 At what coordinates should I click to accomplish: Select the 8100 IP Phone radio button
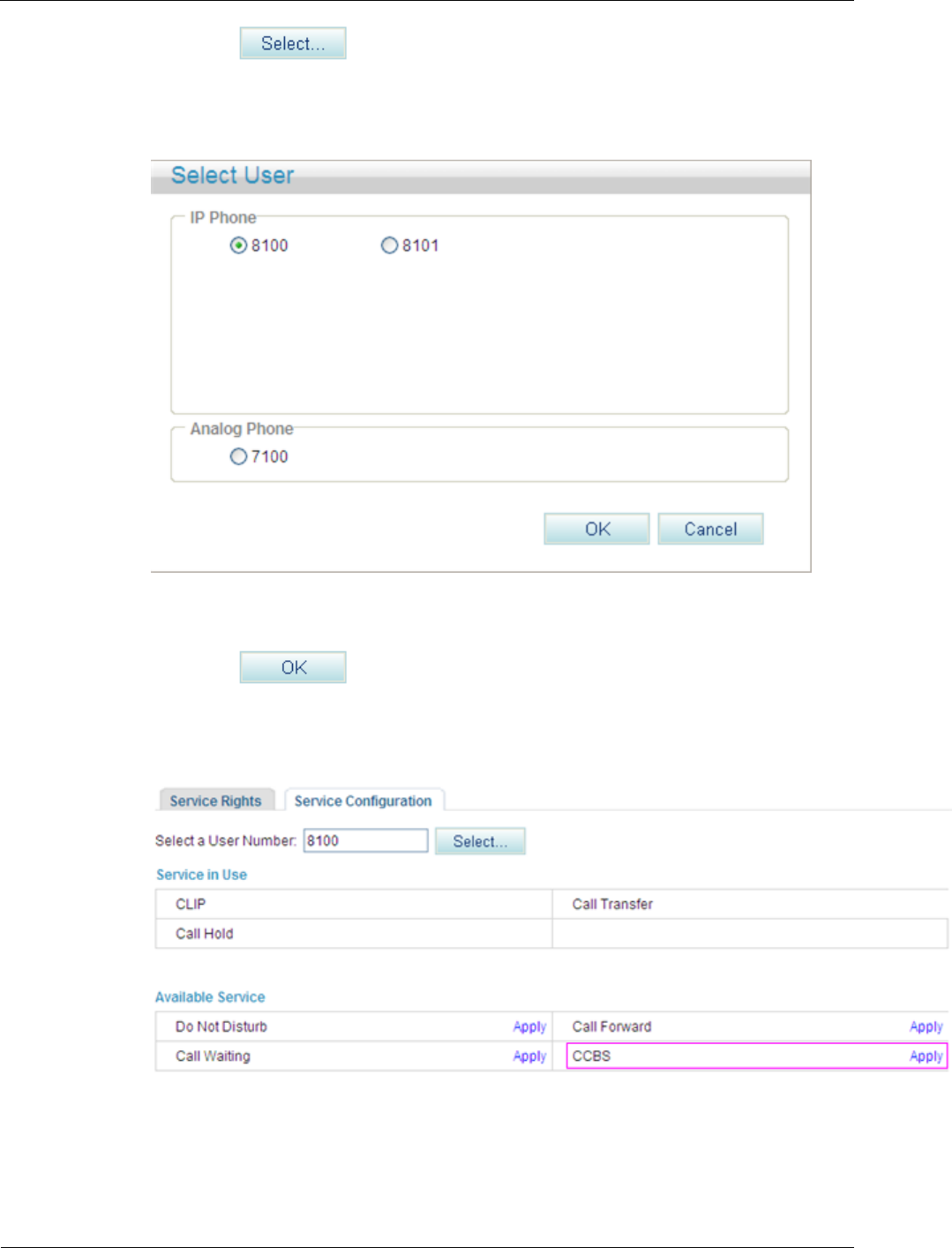click(238, 245)
